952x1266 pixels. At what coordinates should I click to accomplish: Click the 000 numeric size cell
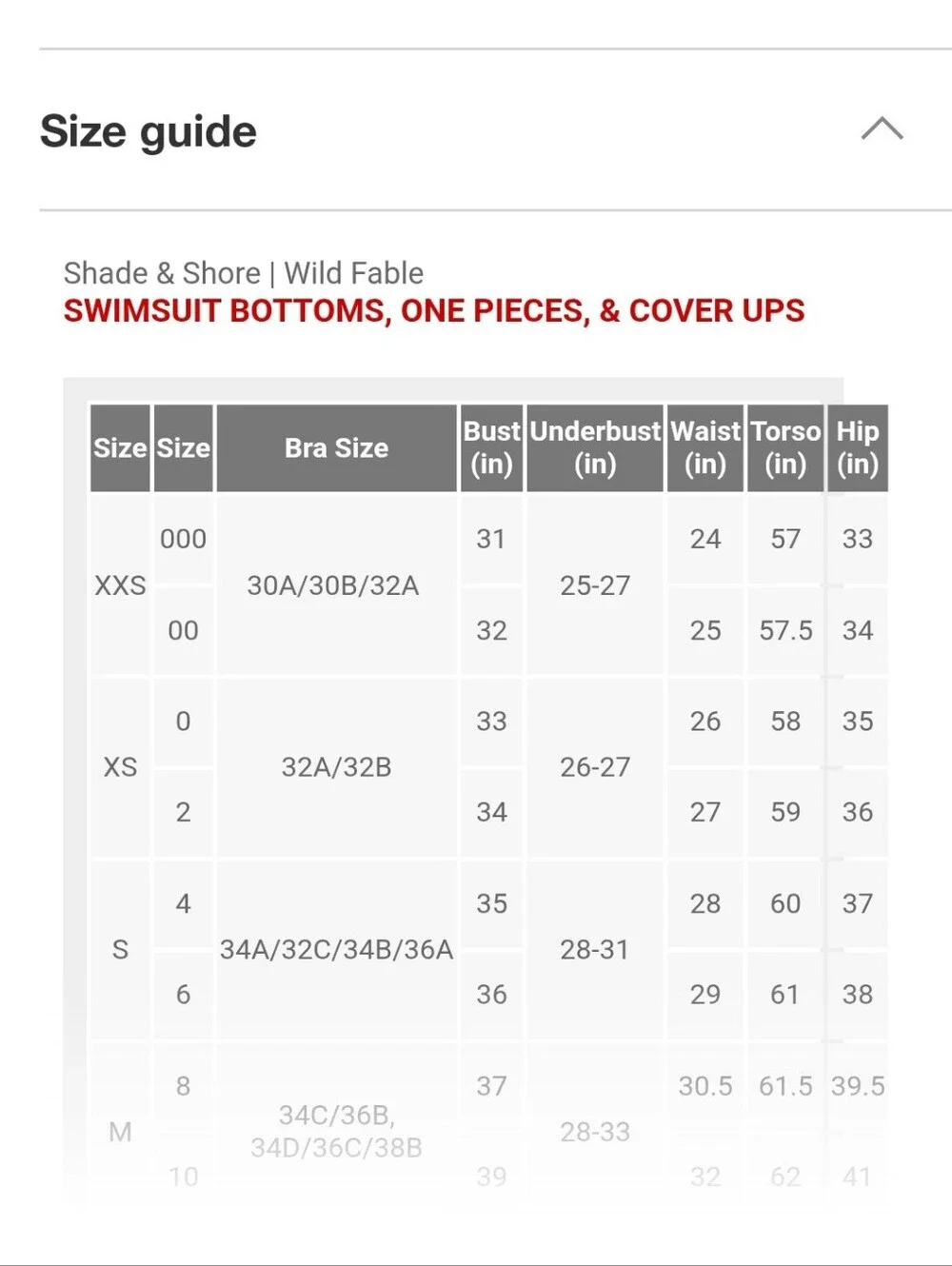point(183,539)
